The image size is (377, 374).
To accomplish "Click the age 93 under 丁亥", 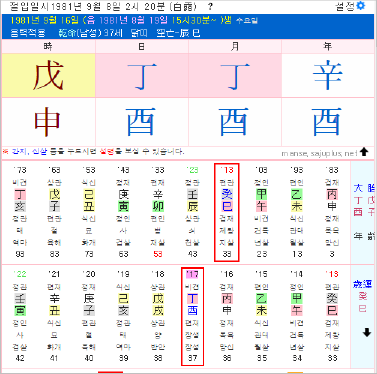I will pyautogui.click(x=20, y=254).
